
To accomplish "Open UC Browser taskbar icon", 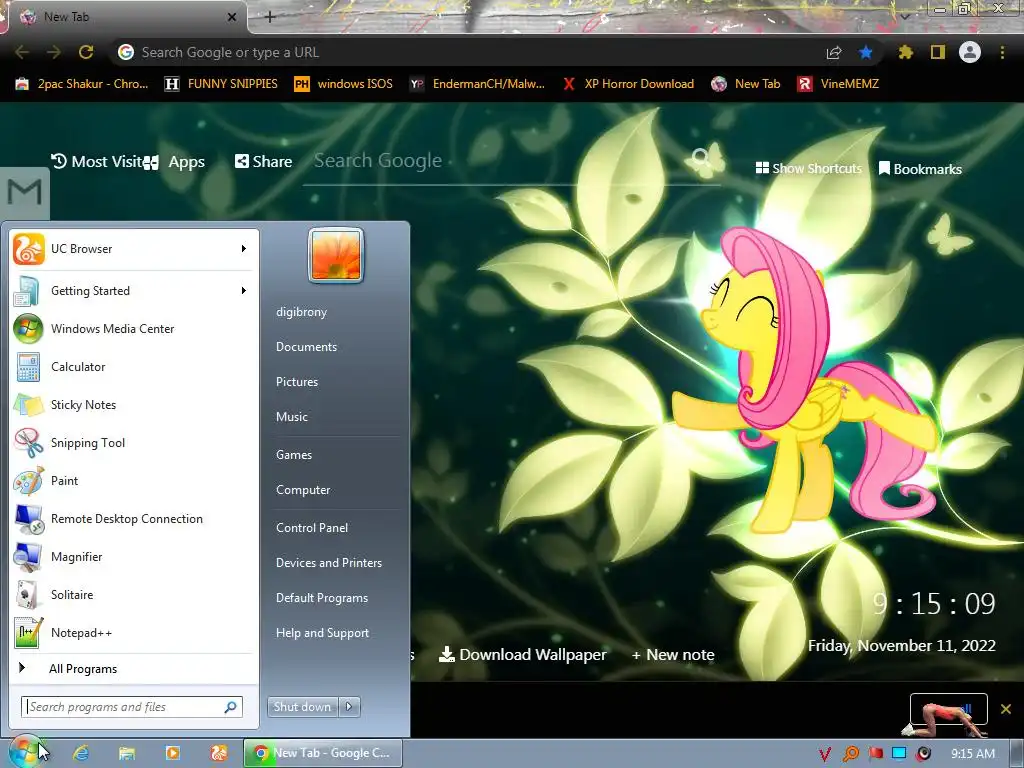I will click(219, 753).
